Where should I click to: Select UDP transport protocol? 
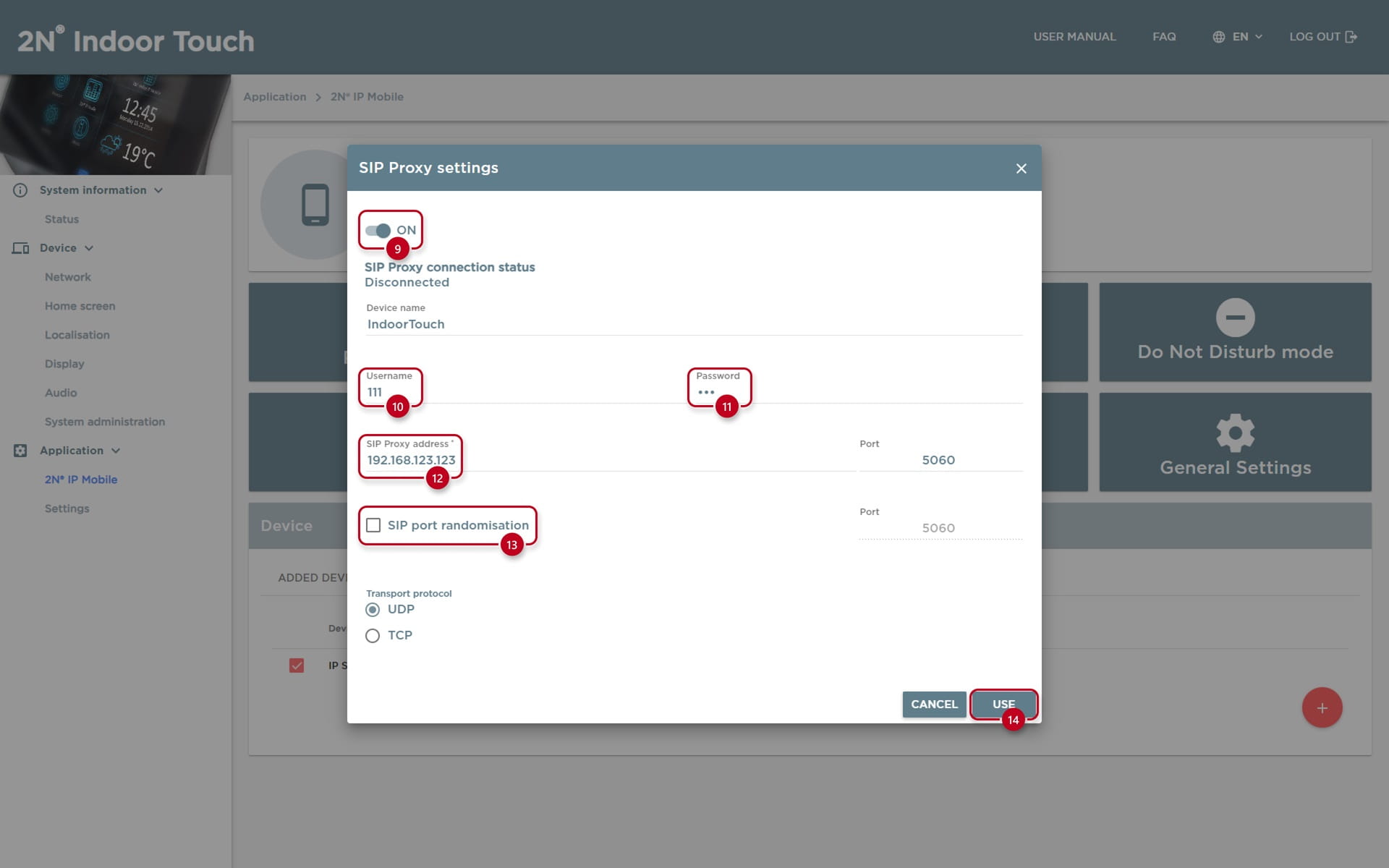[373, 610]
